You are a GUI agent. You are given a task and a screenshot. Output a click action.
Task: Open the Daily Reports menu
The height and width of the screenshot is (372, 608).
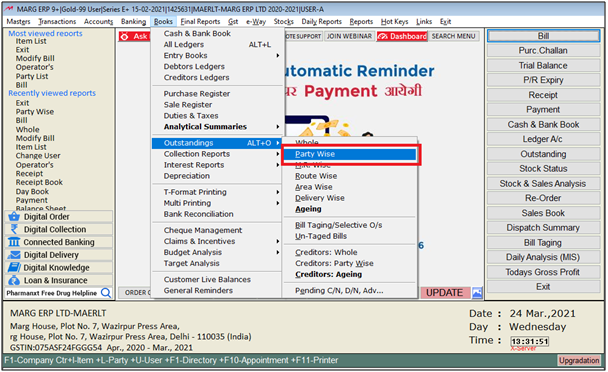(x=321, y=22)
